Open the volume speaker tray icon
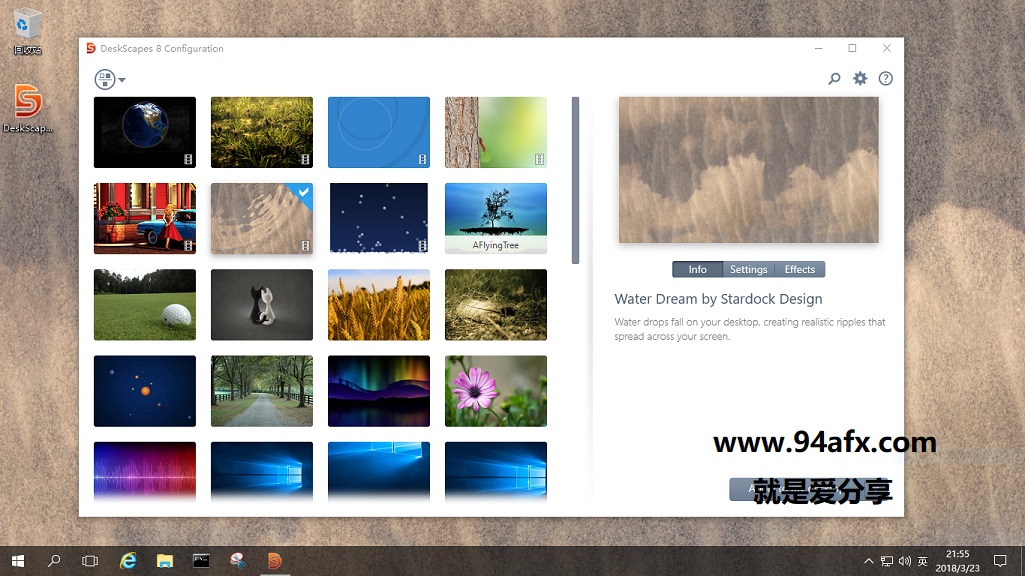This screenshot has width=1025, height=576. click(x=905, y=561)
